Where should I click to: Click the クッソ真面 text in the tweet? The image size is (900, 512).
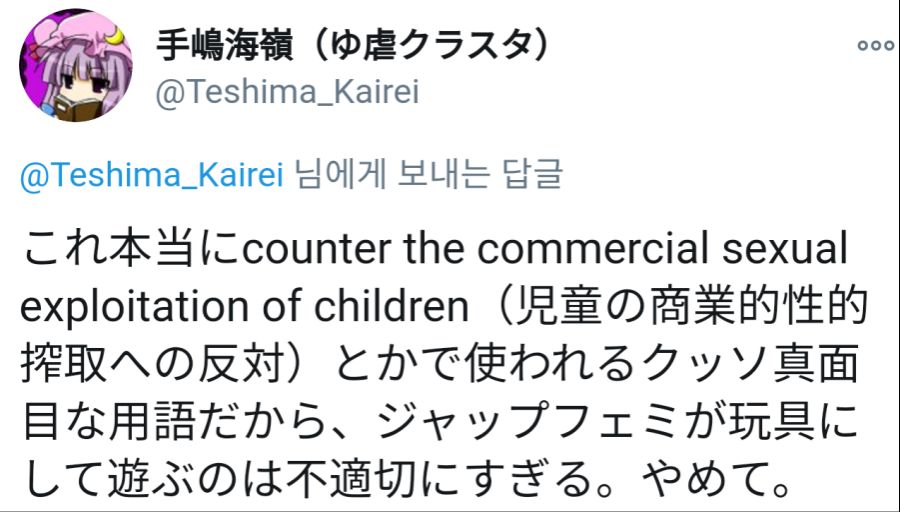coord(741,367)
